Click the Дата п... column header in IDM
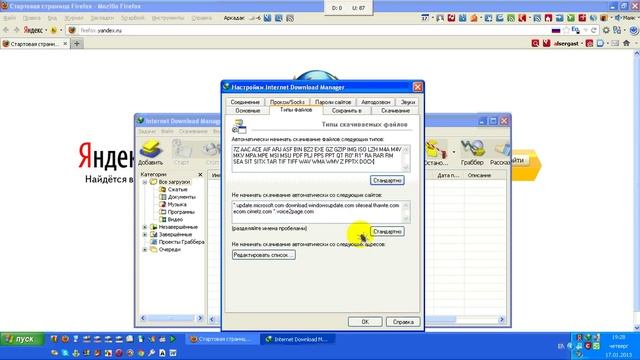 coord(448,175)
